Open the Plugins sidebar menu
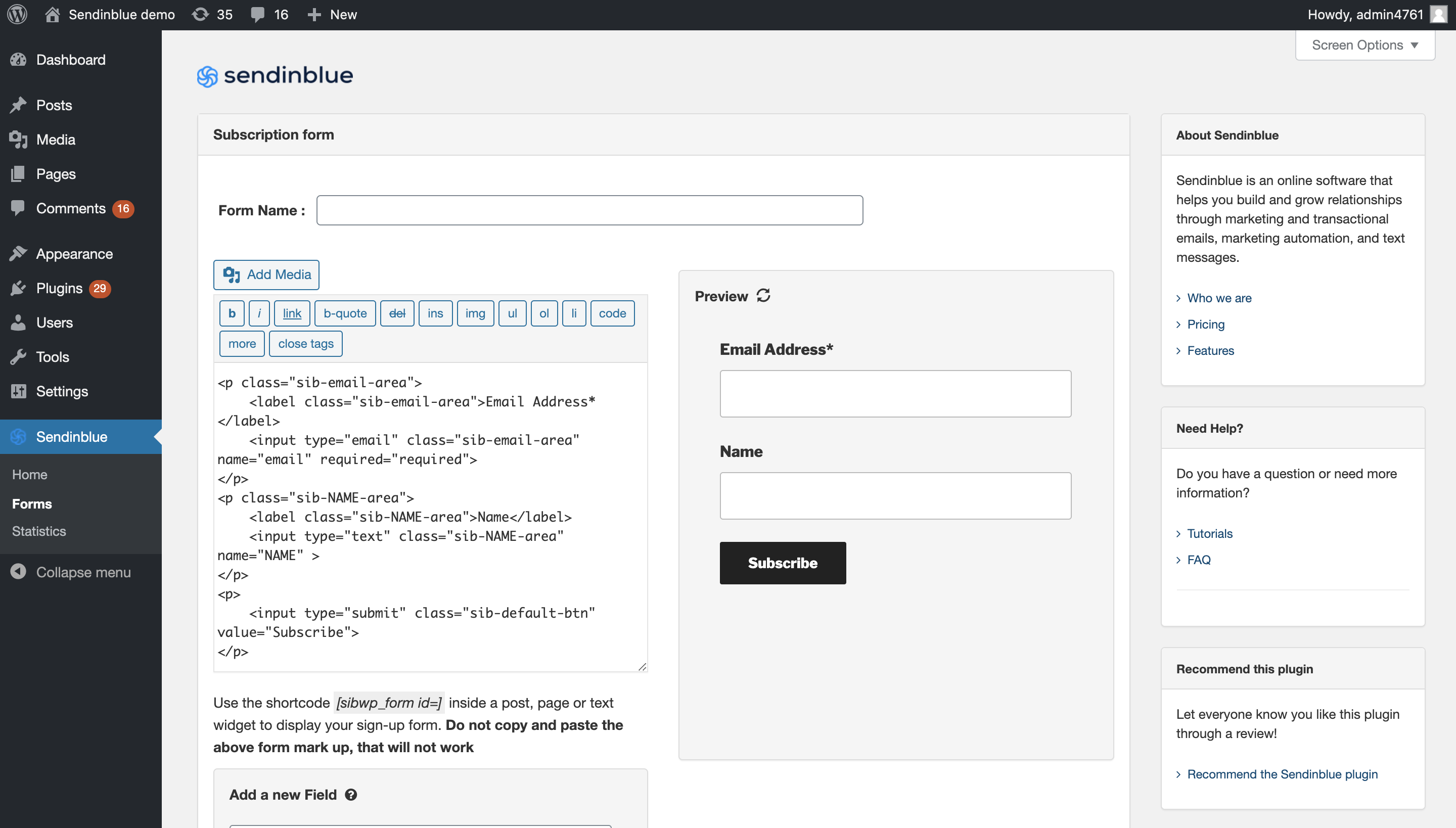 click(x=59, y=288)
